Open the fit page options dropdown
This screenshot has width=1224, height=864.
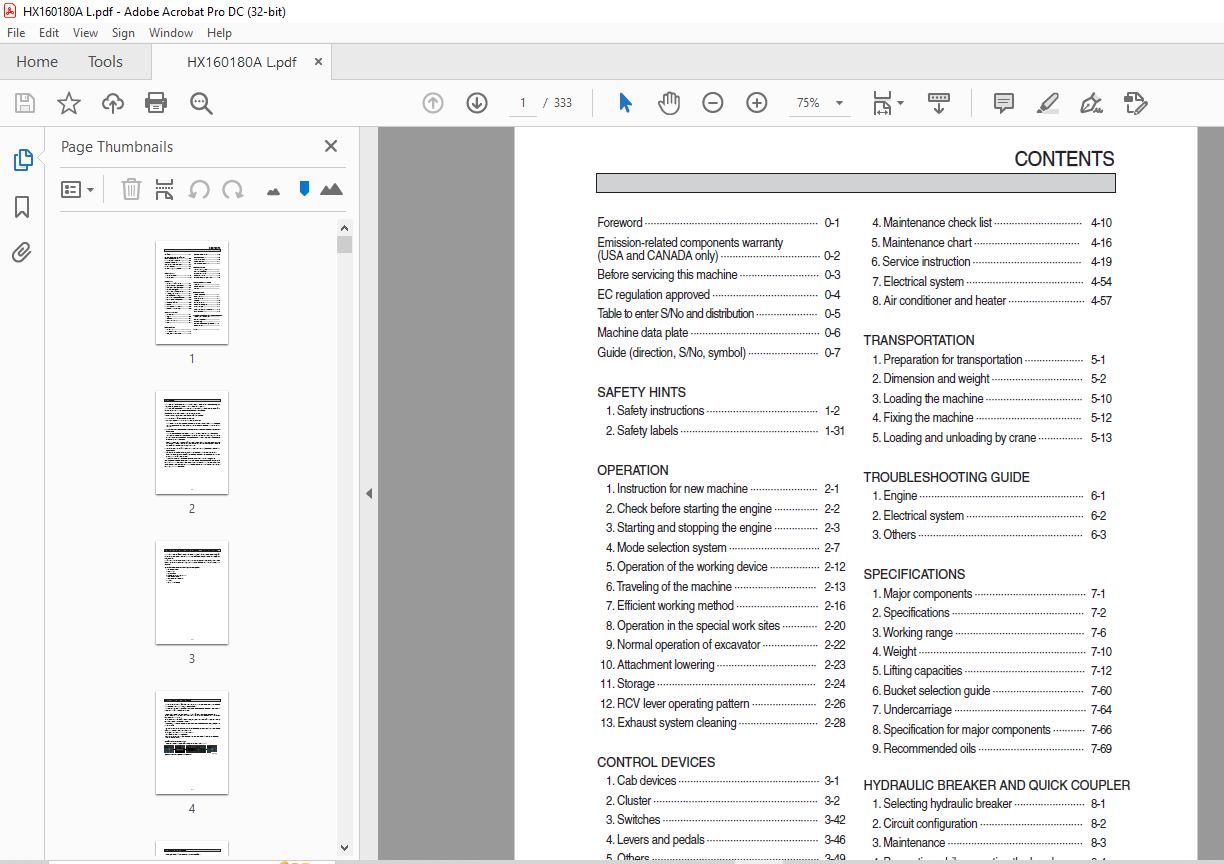point(888,103)
